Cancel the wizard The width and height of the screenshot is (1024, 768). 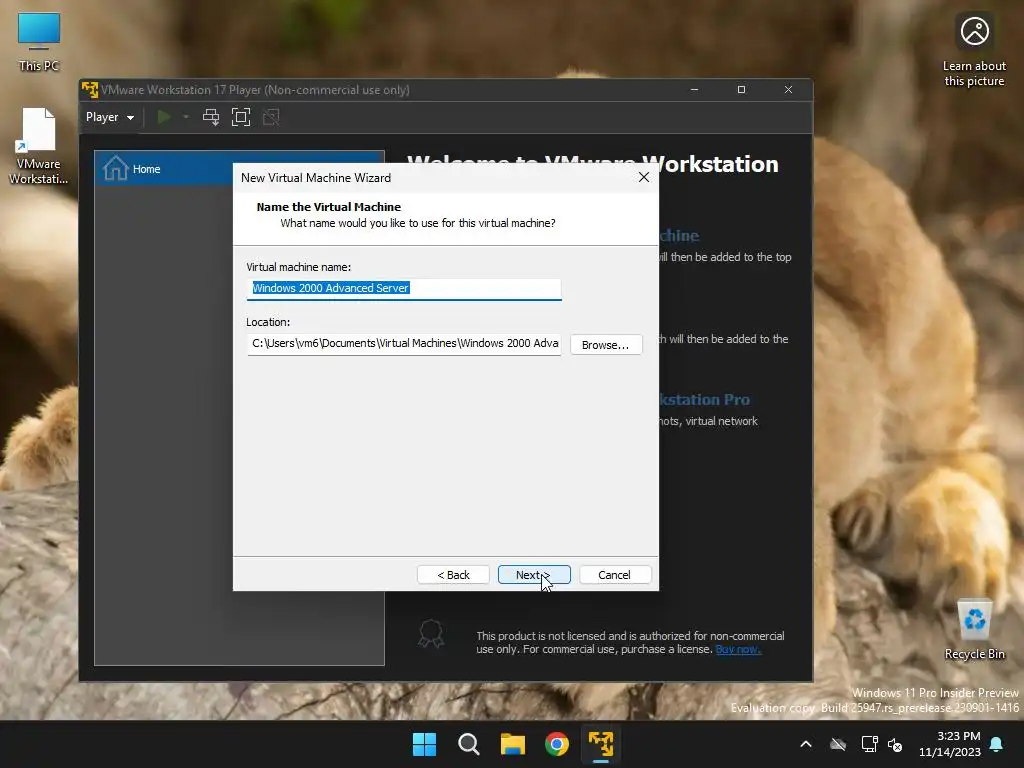[x=615, y=575]
